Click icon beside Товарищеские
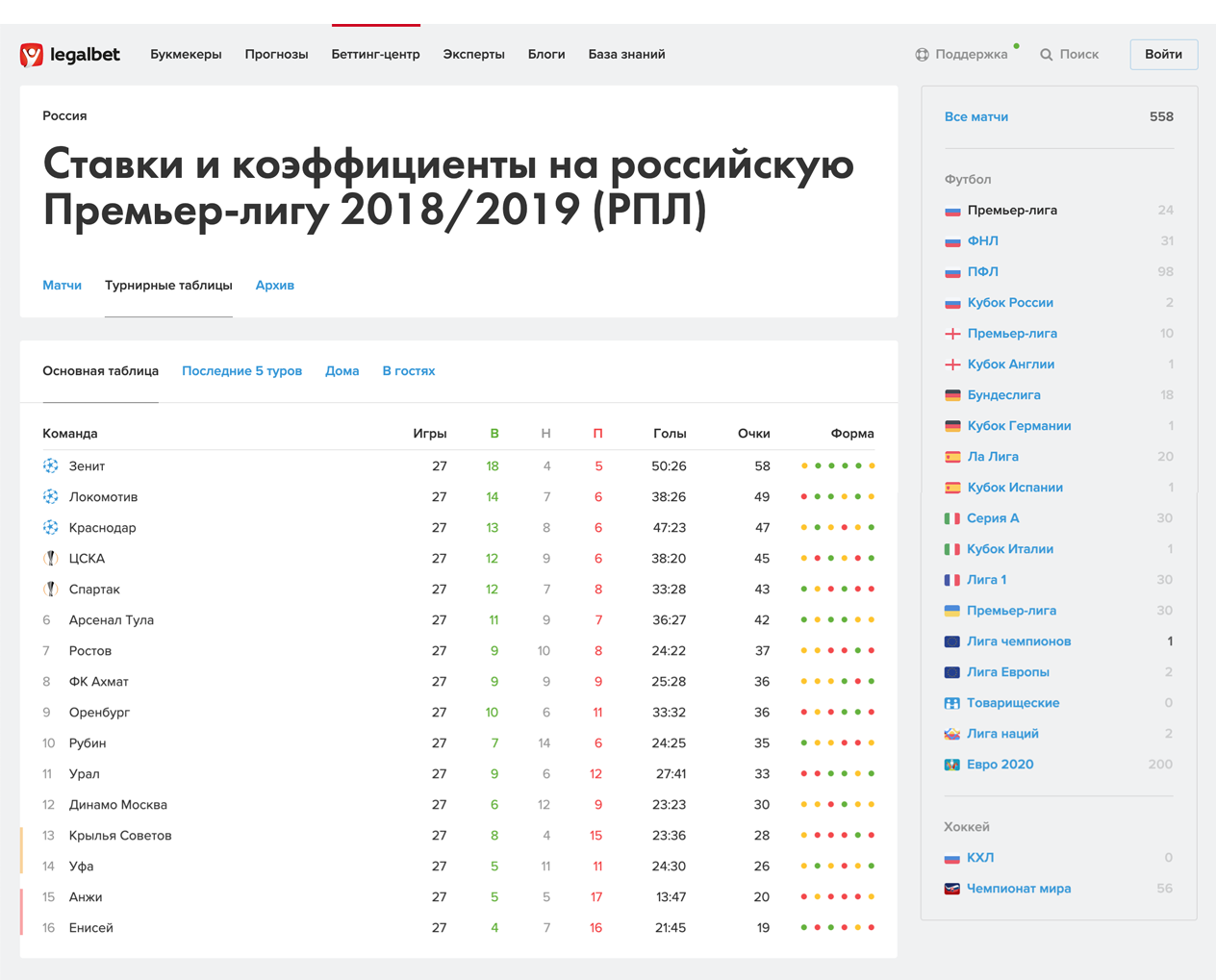Screen dimensions: 1216x980 point(952,703)
